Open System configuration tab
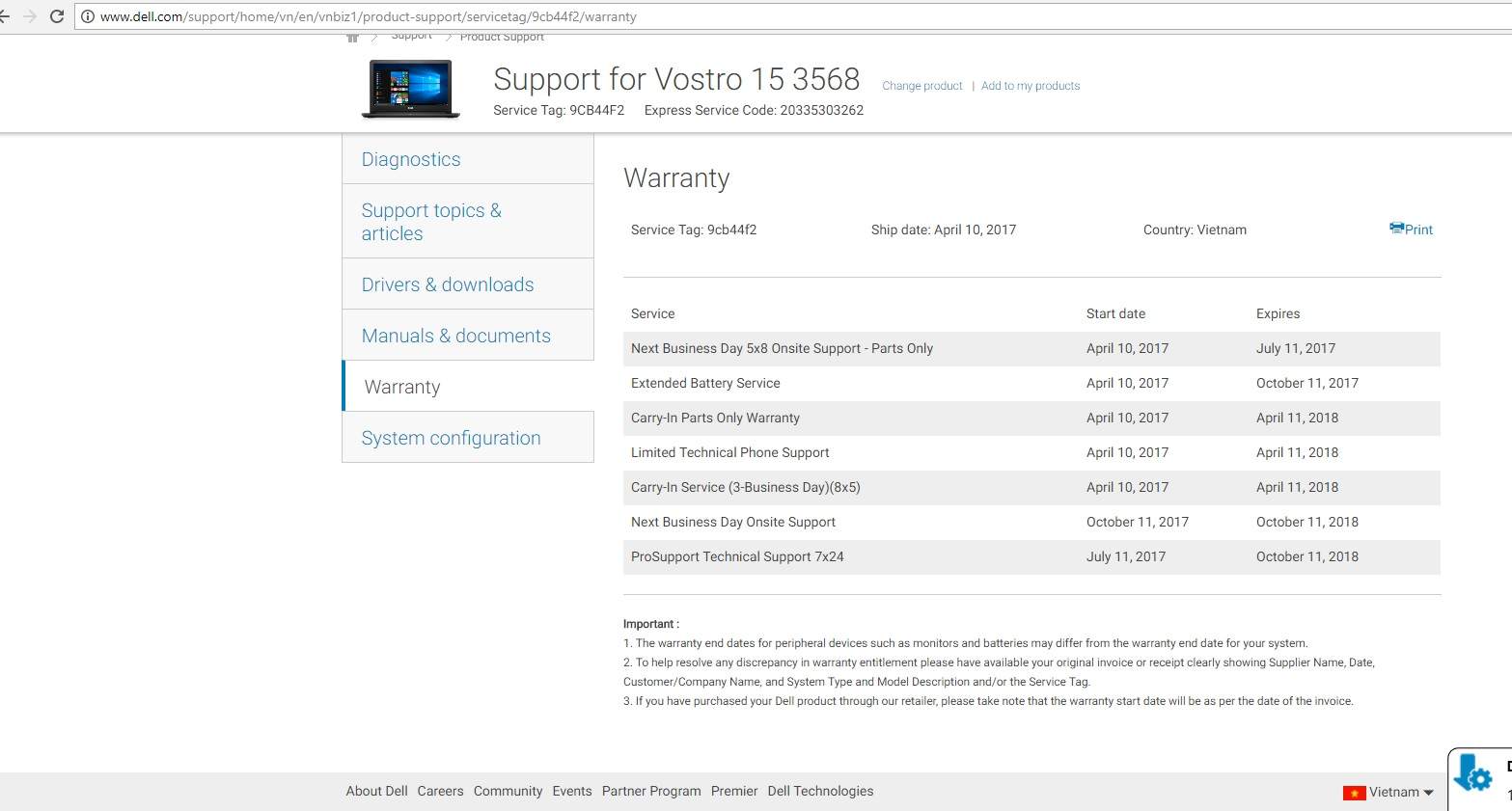The height and width of the screenshot is (811, 1512). click(468, 438)
